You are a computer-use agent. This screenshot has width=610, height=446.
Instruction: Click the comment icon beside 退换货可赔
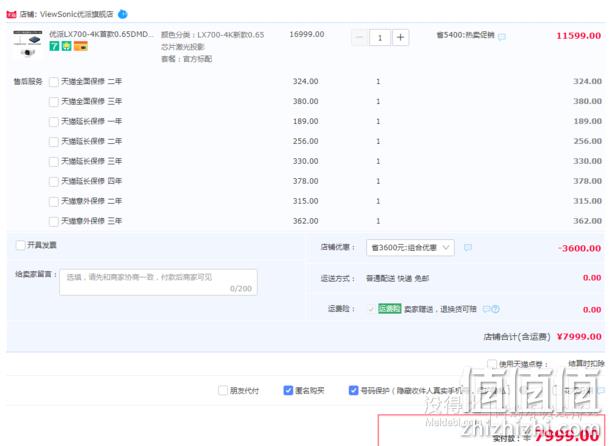[x=486, y=309]
